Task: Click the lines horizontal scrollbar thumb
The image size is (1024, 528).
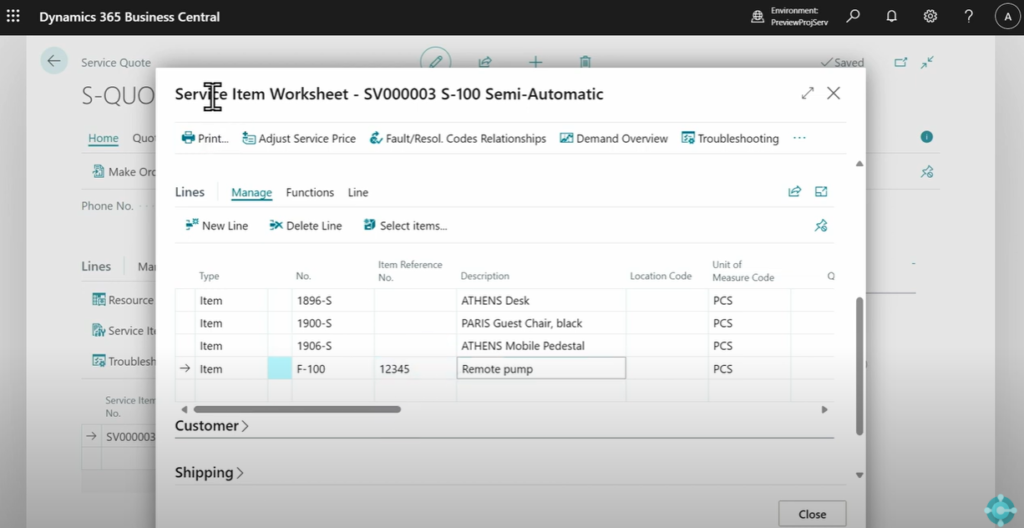Action: [297, 410]
